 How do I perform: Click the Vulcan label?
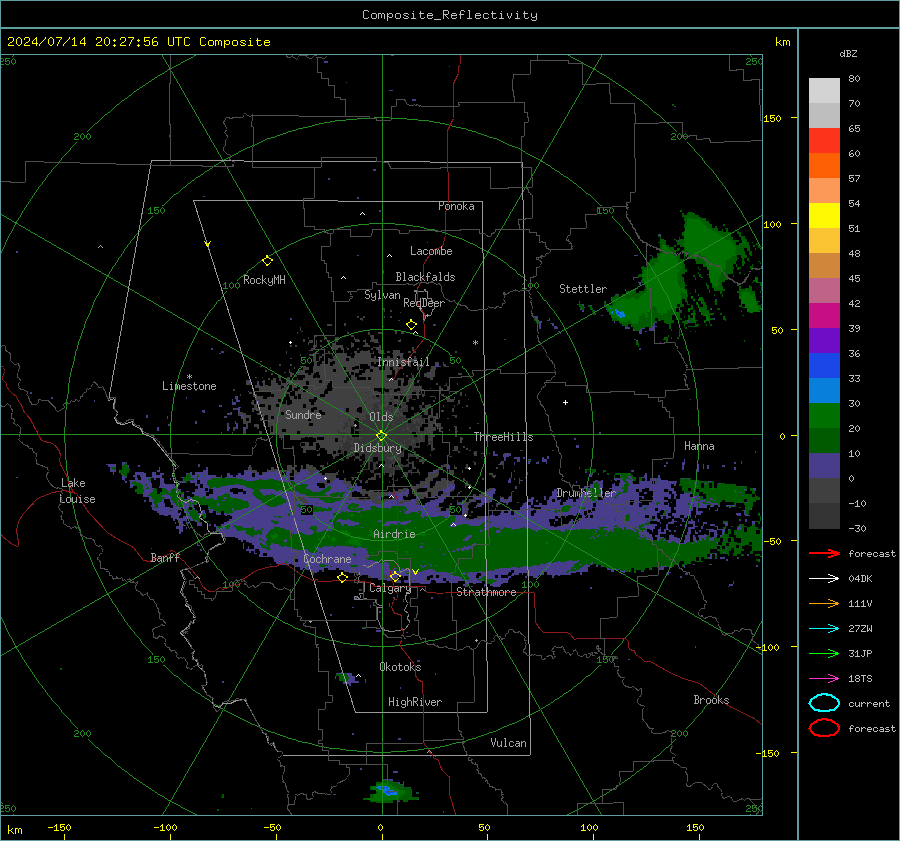click(509, 743)
